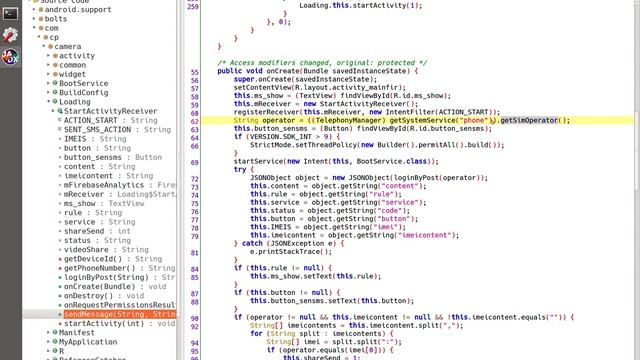Open the MyApplication class
This screenshot has width=640, height=360.
pos(88,342)
